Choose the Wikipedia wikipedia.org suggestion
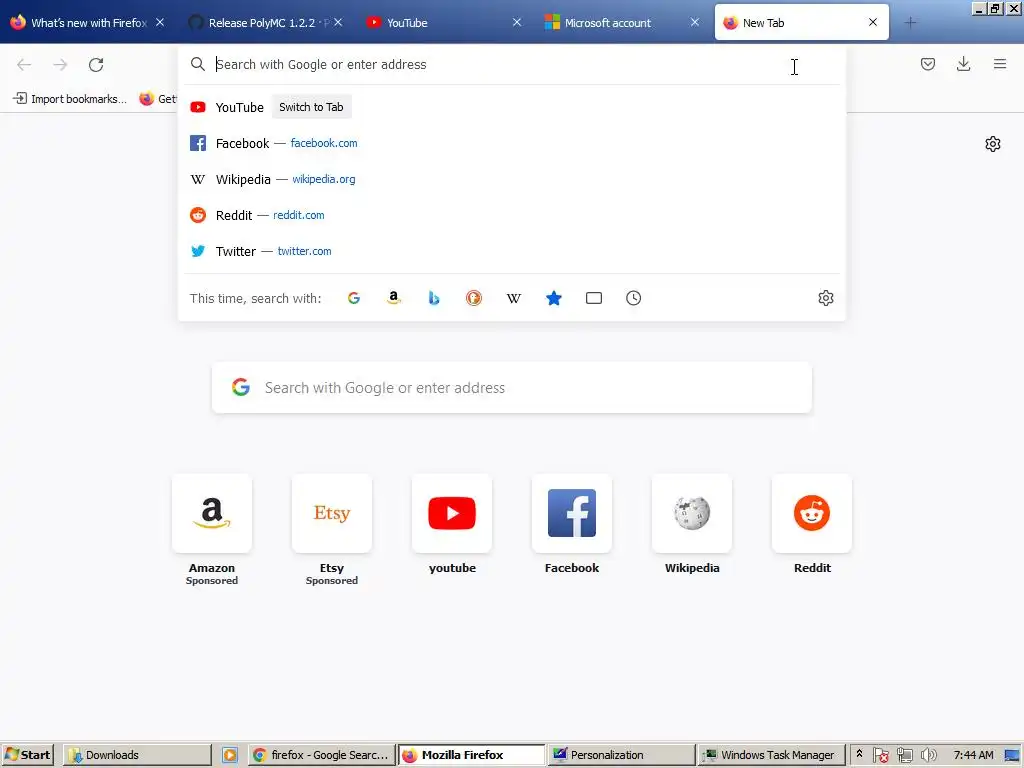The width and height of the screenshot is (1024, 768). pos(511,179)
